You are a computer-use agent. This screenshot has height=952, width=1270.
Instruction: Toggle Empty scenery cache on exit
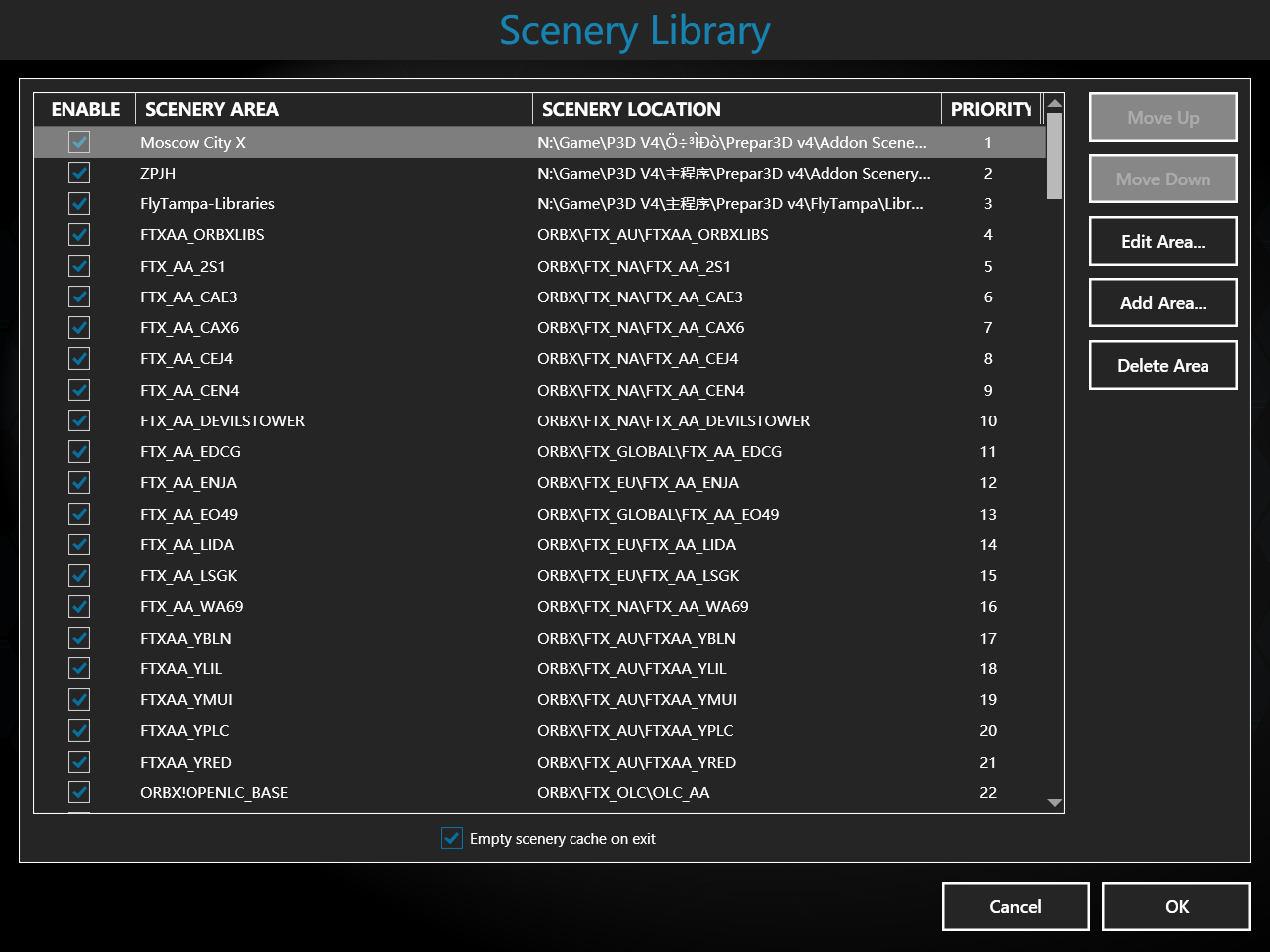point(451,838)
